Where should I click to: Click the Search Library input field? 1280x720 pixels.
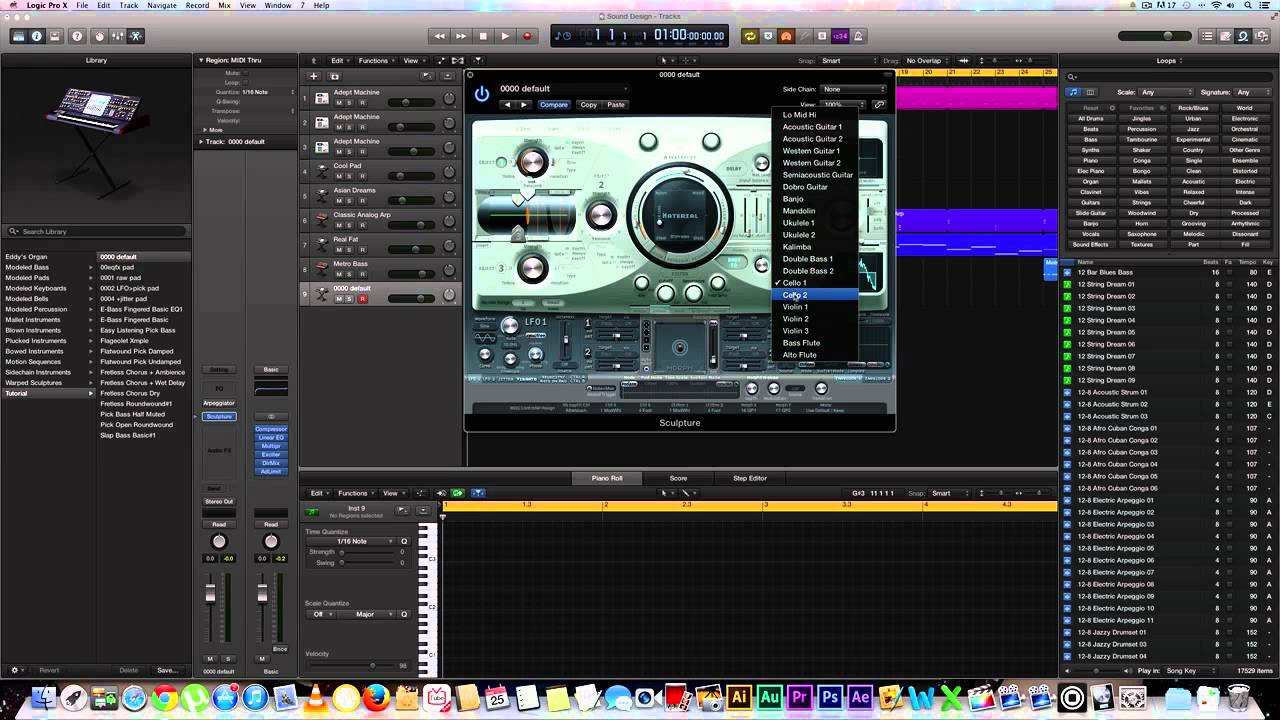coord(96,231)
